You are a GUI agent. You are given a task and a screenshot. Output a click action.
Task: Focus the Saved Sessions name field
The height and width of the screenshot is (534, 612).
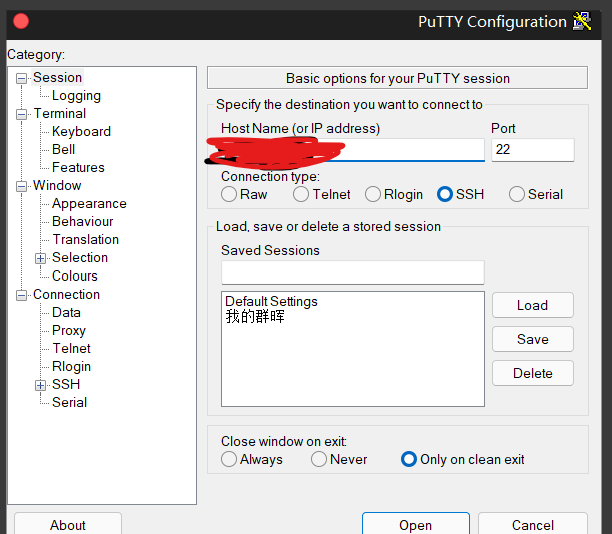pyautogui.click(x=353, y=272)
